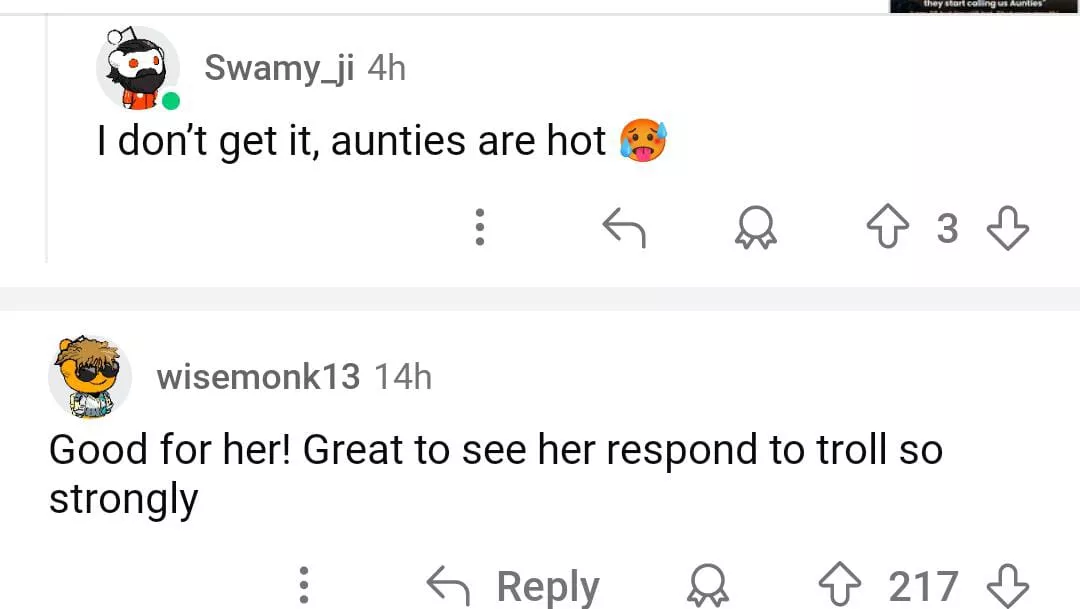Viewport: 1080px width, 609px height.
Task: Give an award to Swamy_ji's comment
Action: pyautogui.click(x=757, y=230)
